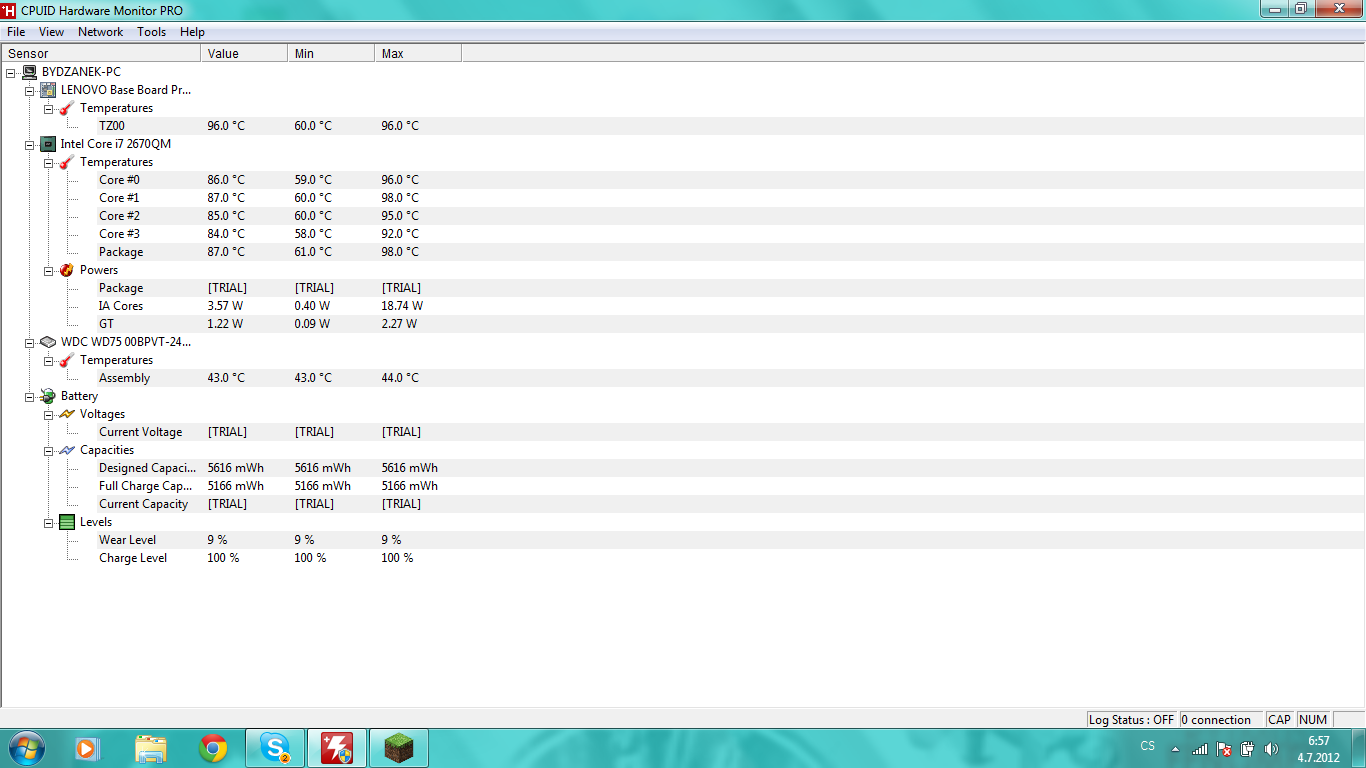The image size is (1366, 768).
Task: Click the Intel Core i7 2670QM chip icon
Action: pos(48,144)
